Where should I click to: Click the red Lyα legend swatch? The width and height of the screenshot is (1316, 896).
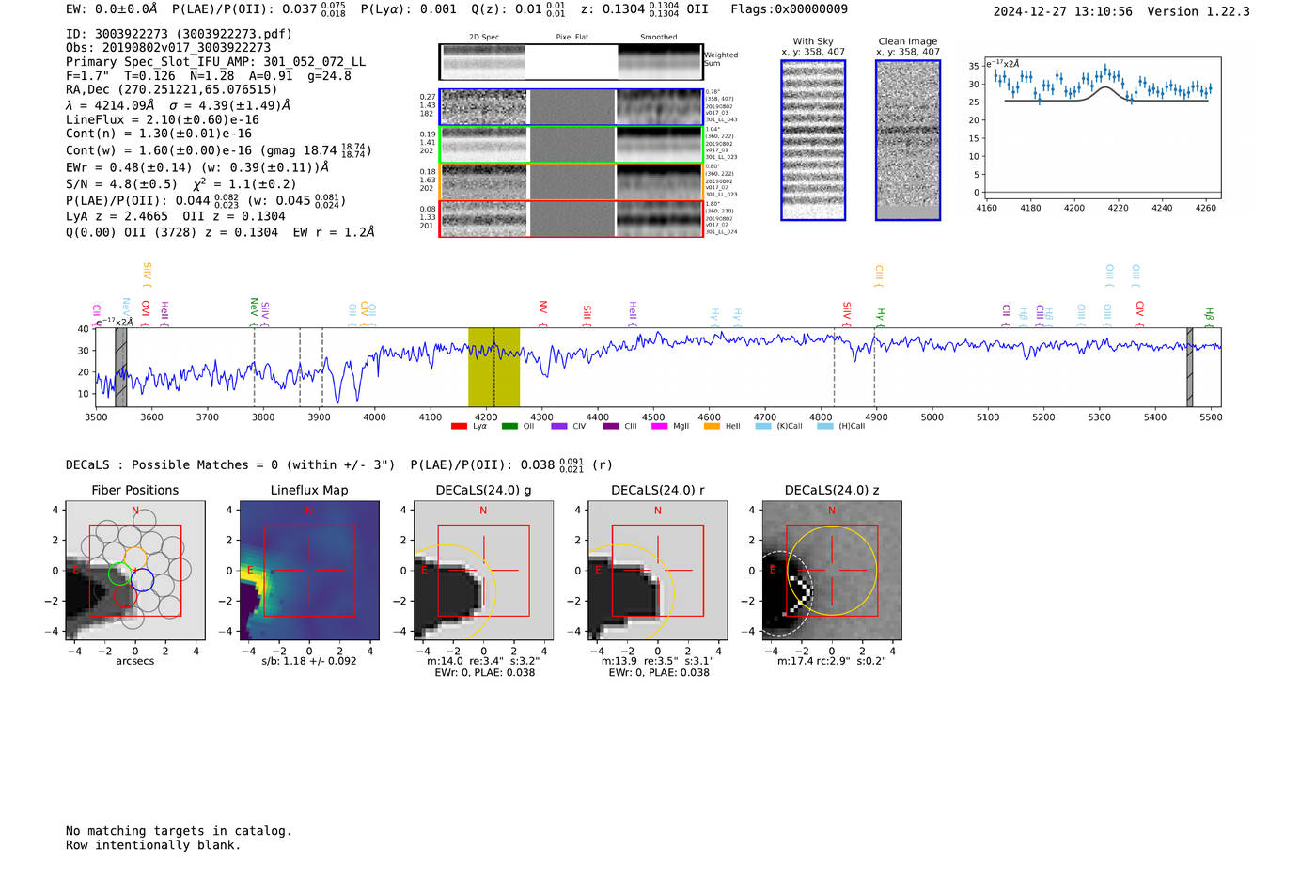tap(459, 427)
